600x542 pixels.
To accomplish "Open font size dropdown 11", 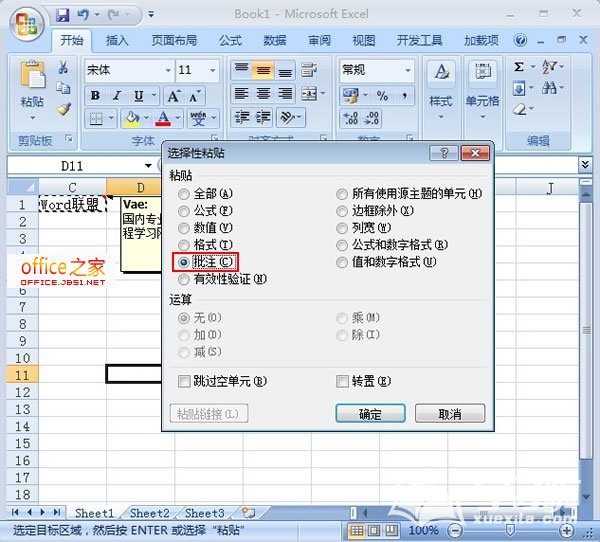I will click(x=212, y=70).
